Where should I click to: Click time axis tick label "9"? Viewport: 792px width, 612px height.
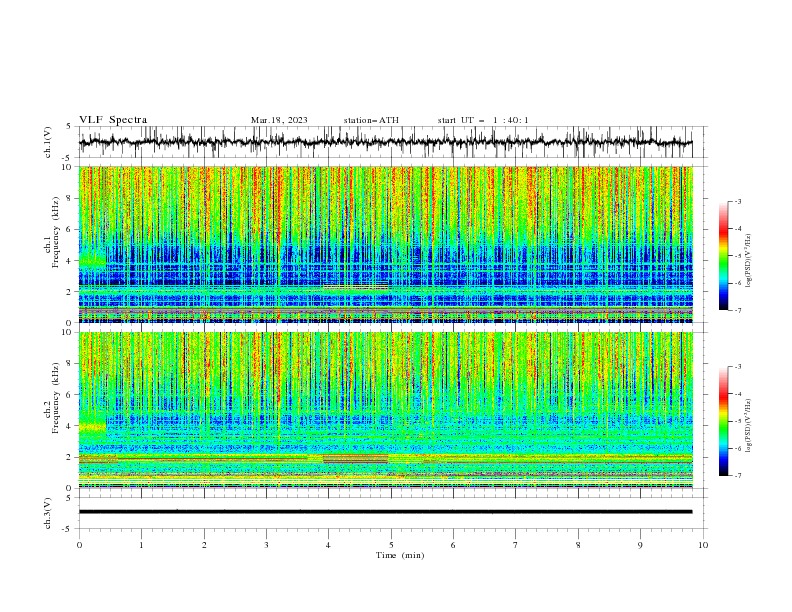tap(640, 545)
